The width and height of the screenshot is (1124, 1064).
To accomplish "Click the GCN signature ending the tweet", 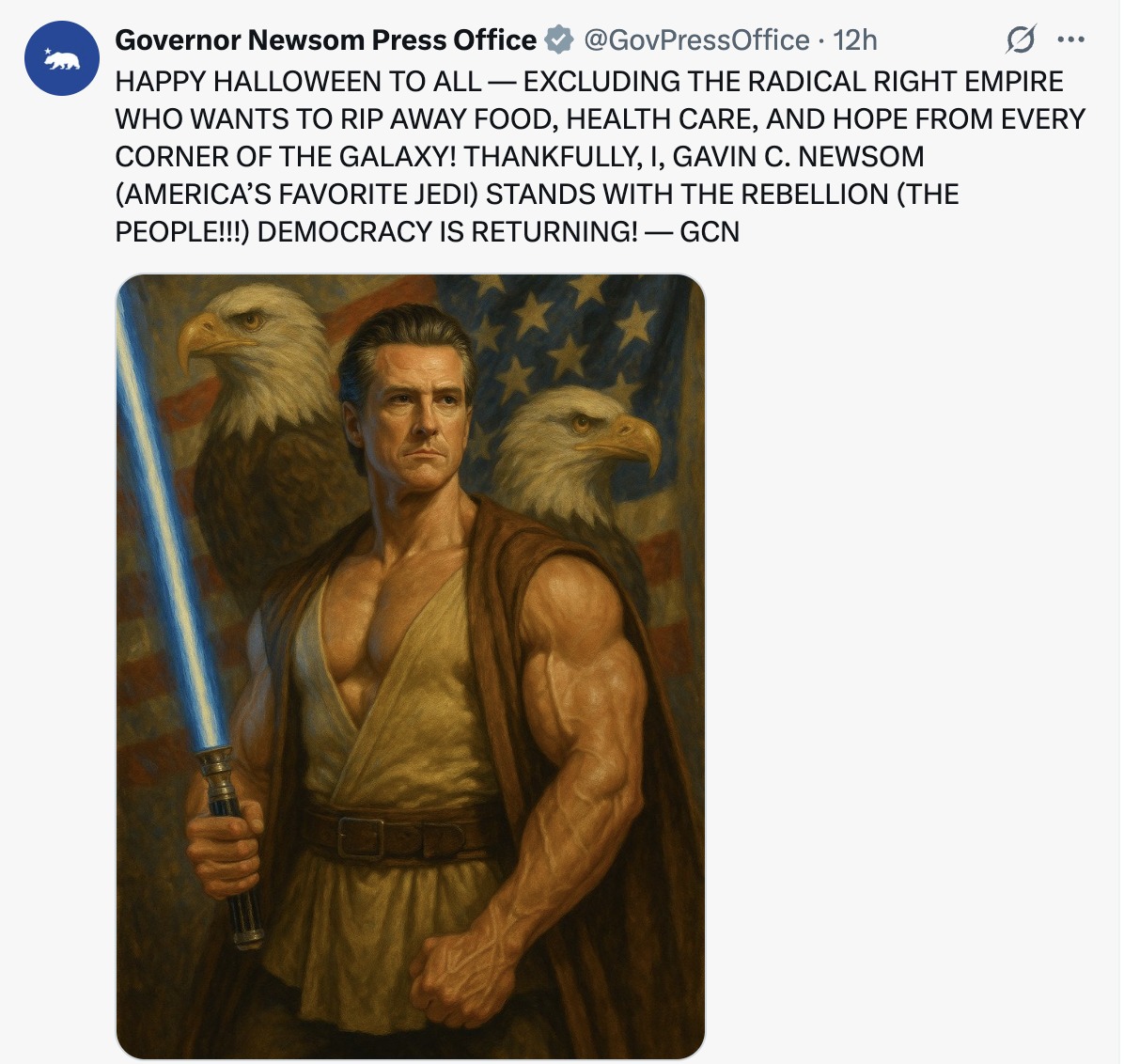I will pyautogui.click(x=709, y=231).
